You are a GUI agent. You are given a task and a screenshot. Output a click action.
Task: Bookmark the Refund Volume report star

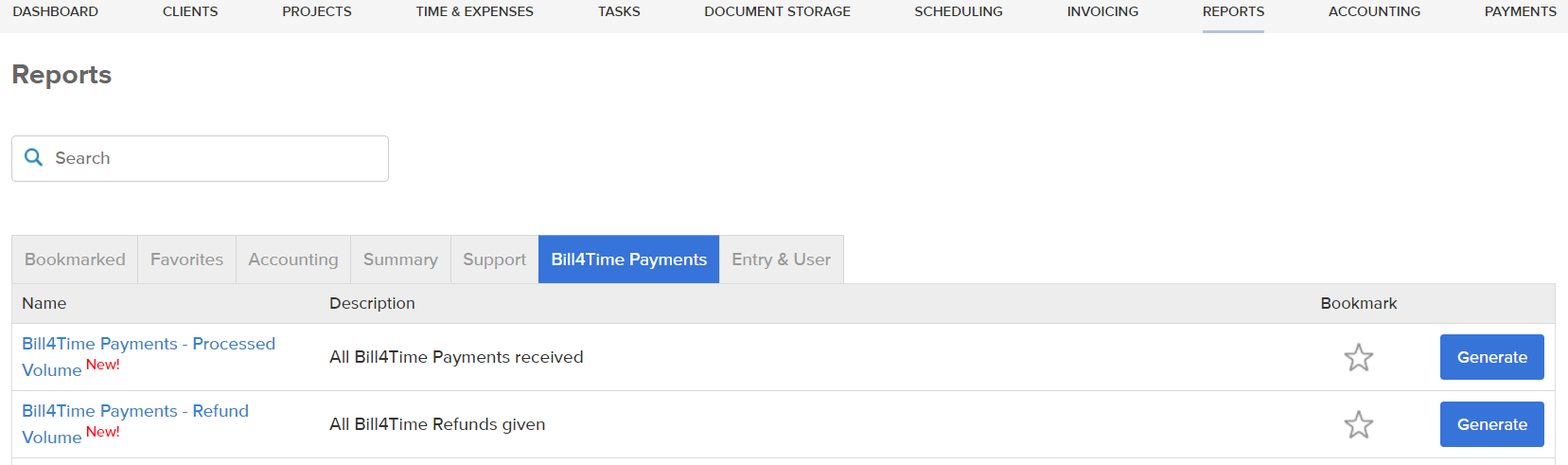point(1359,424)
